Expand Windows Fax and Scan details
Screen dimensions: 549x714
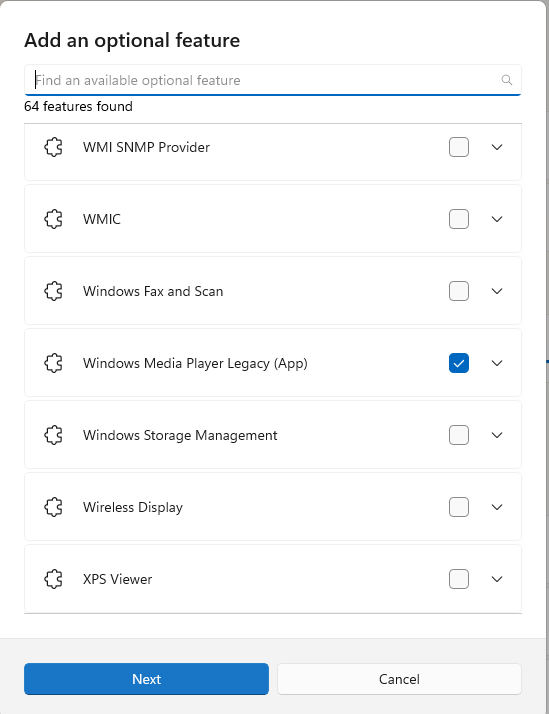coord(497,291)
